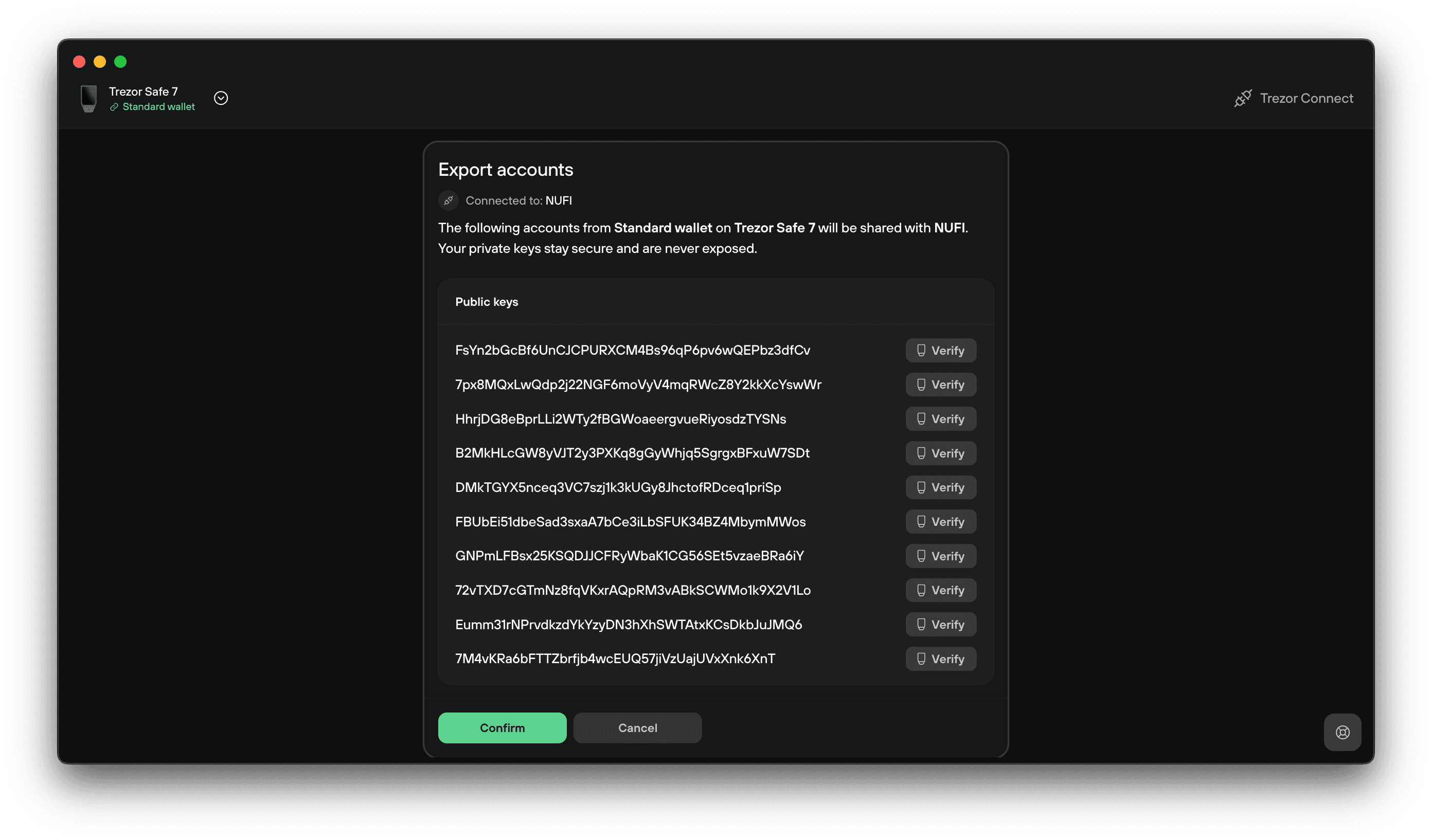The width and height of the screenshot is (1432, 840).
Task: Verify key FsYn2bGcBf6UnCJCPURXCM4Bs96q
Action: coord(941,351)
